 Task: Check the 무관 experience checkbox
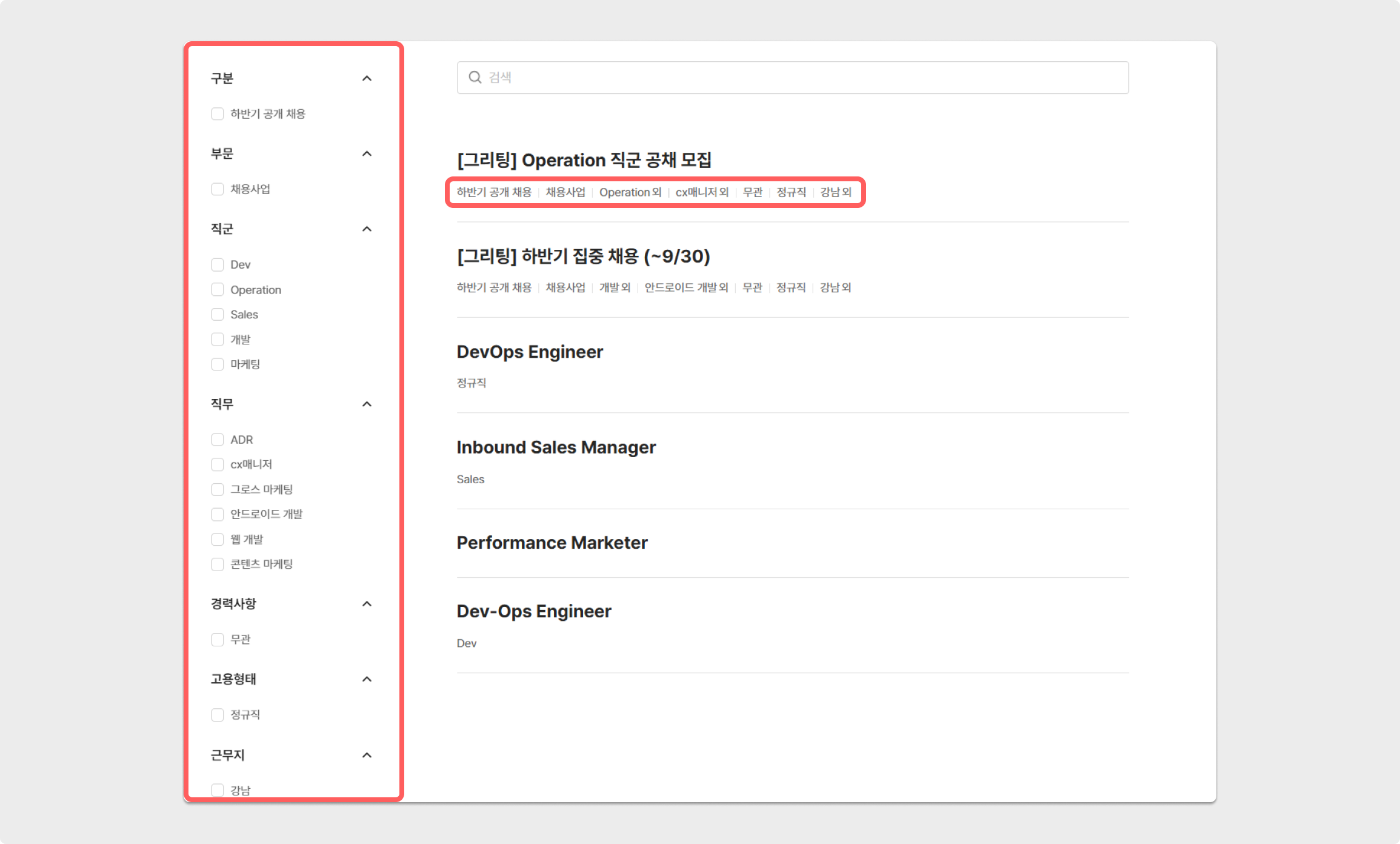coord(218,640)
